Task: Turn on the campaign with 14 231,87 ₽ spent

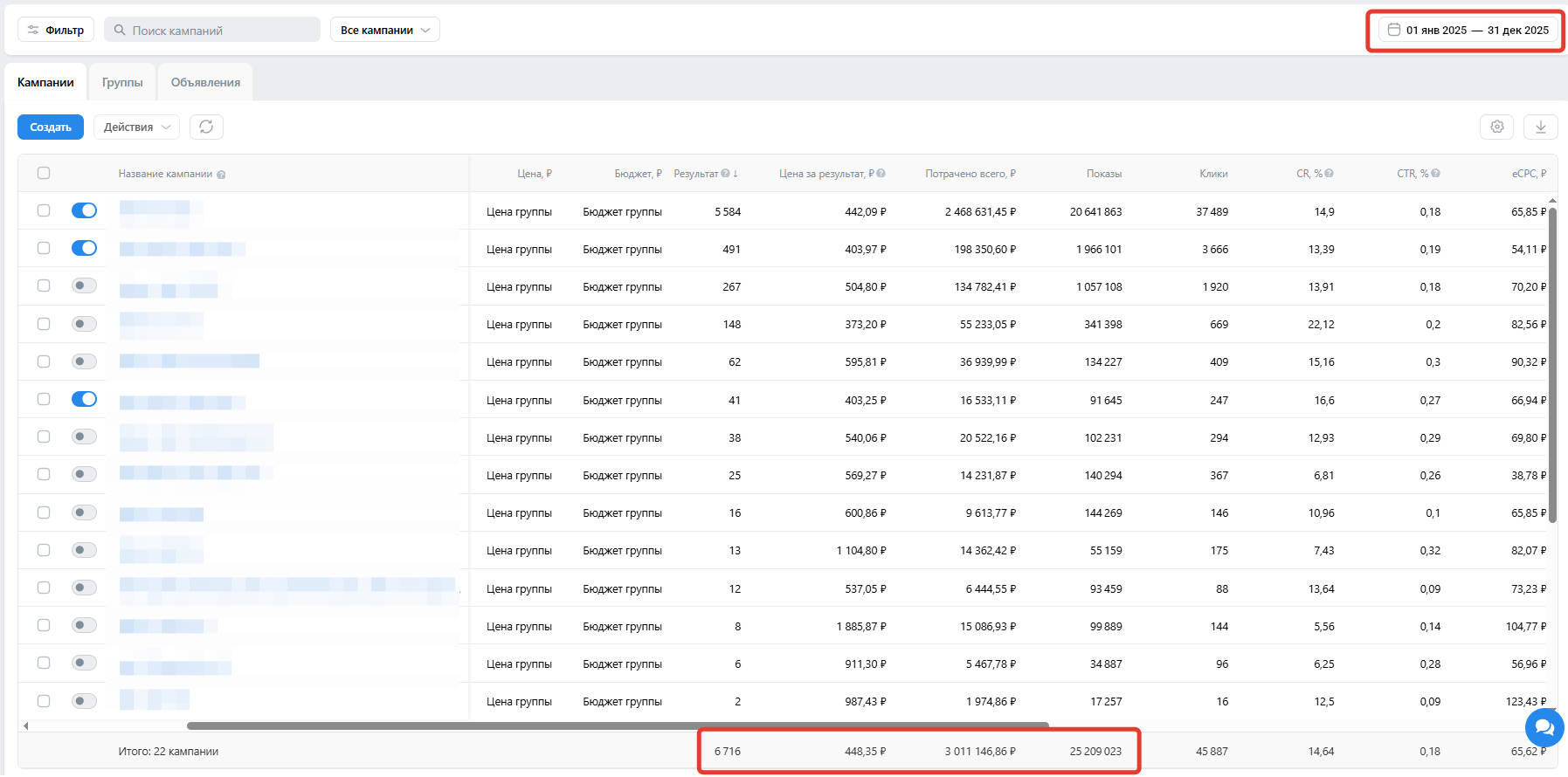Action: pyautogui.click(x=84, y=474)
